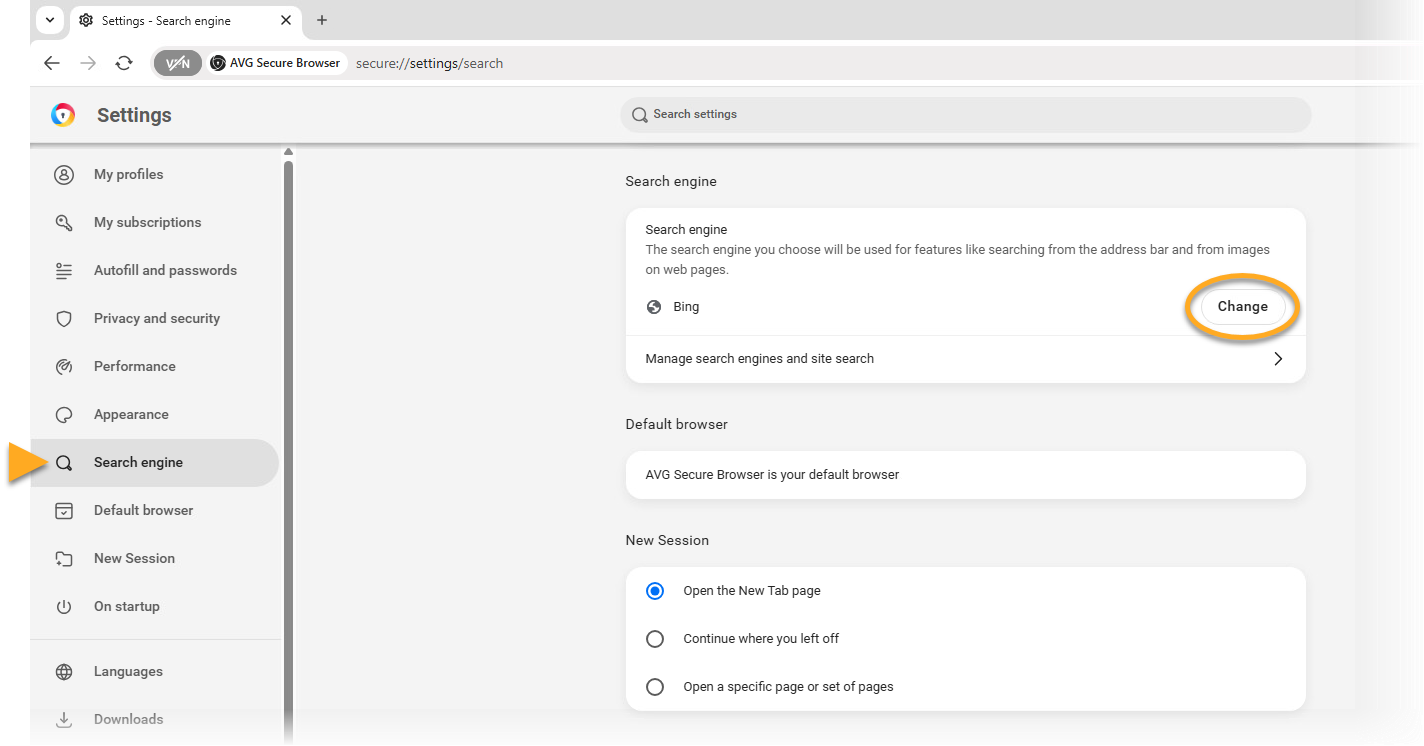
Task: Click the browser reload icon
Action: [124, 63]
